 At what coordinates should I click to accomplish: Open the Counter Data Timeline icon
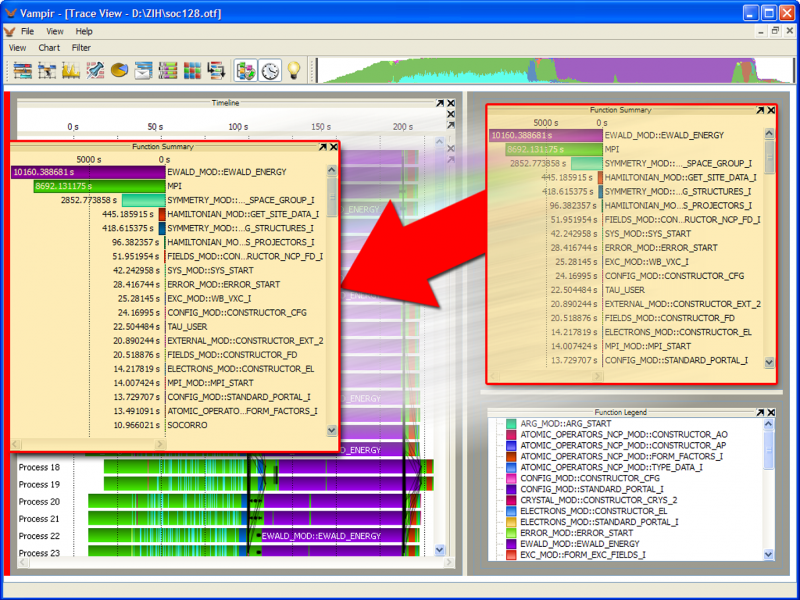[71, 70]
